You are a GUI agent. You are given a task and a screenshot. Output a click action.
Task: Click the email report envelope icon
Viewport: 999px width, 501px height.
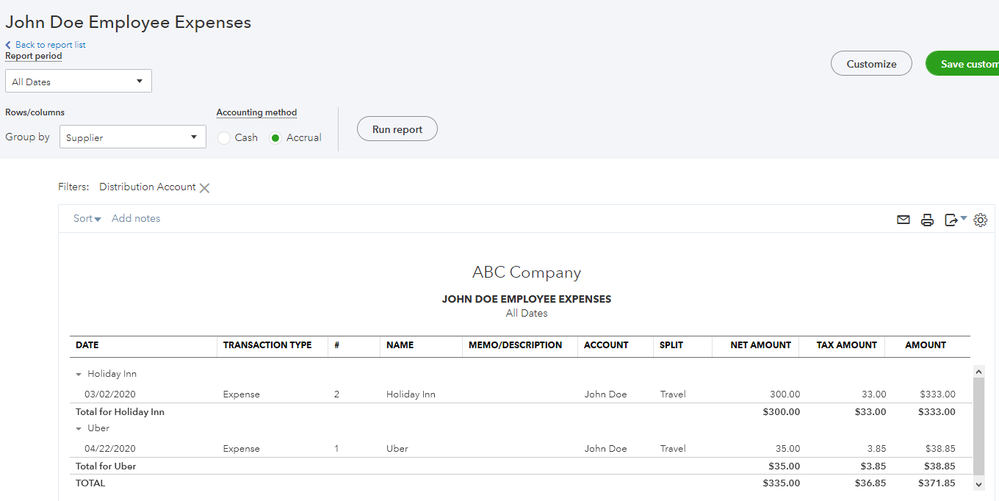[903, 220]
